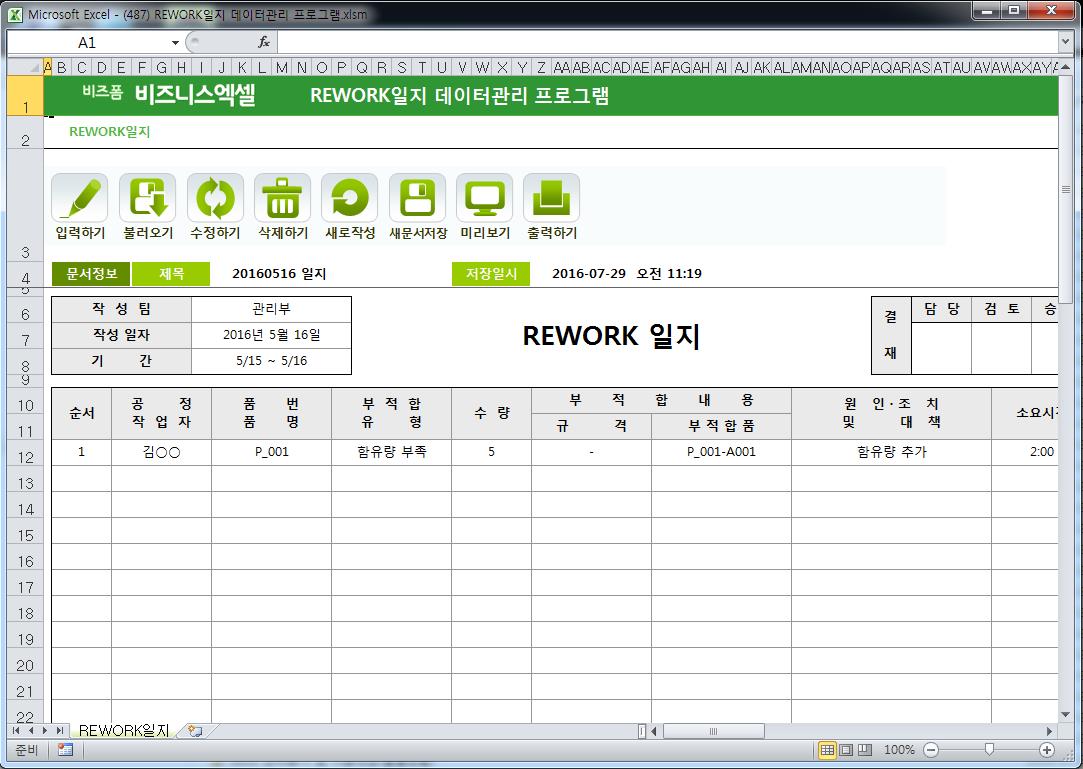Click the 관리부 team cell
Viewport: 1083px width, 769px height.
[271, 309]
